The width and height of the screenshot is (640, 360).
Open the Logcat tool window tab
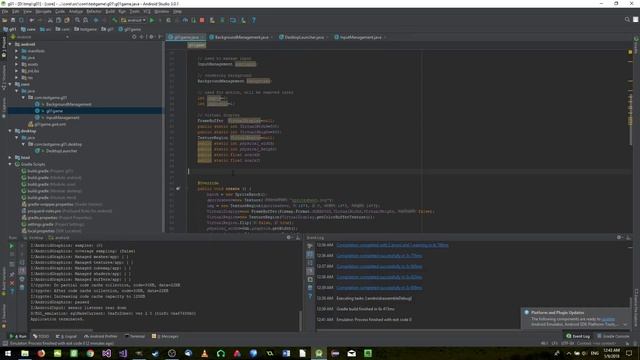click(66, 336)
